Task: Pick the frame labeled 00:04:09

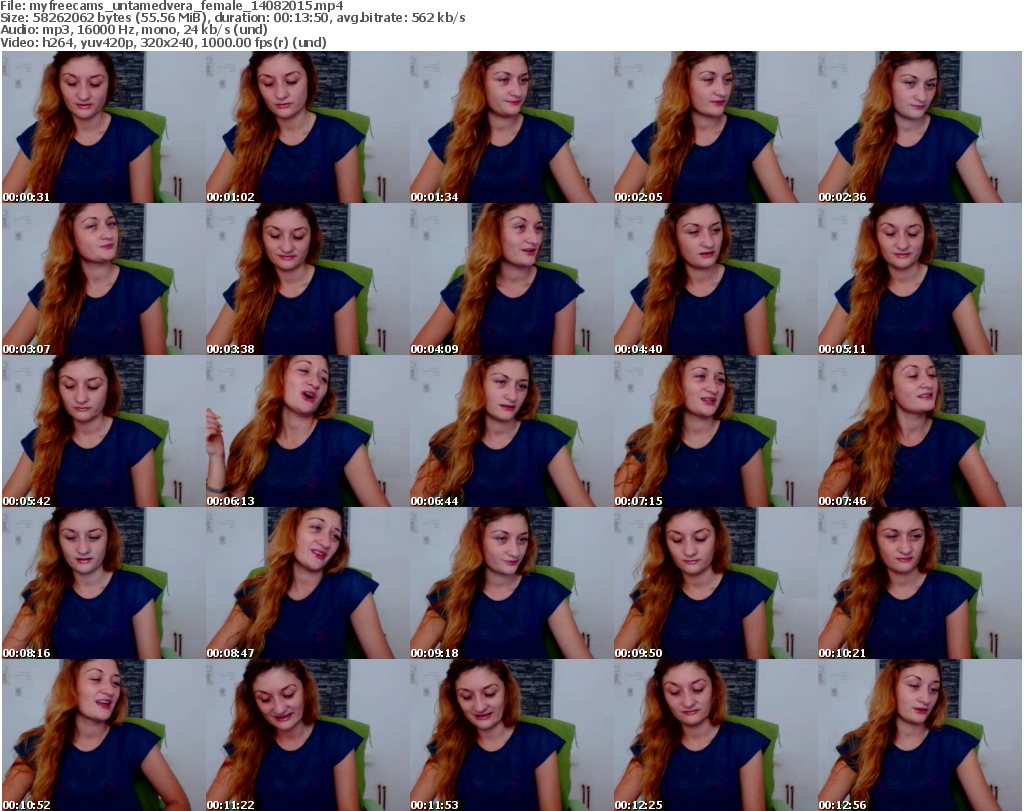Action: [x=511, y=279]
